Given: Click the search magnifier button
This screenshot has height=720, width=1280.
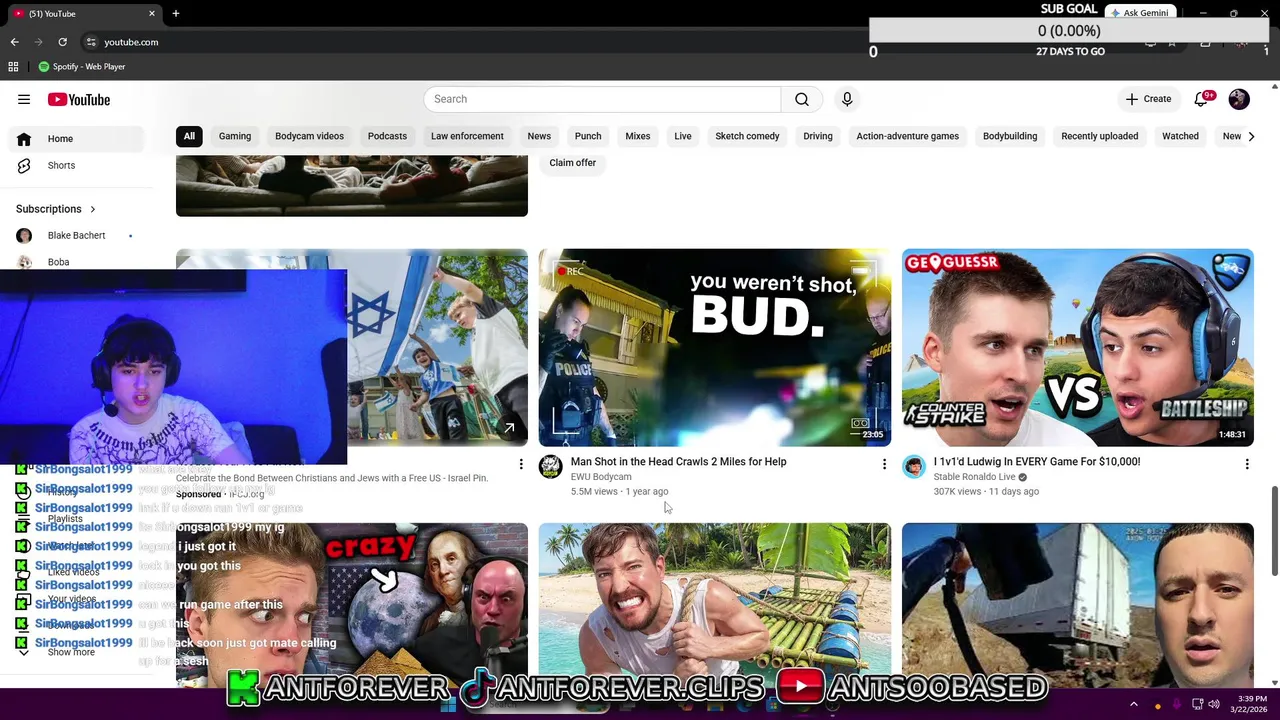Looking at the screenshot, I should tap(802, 99).
